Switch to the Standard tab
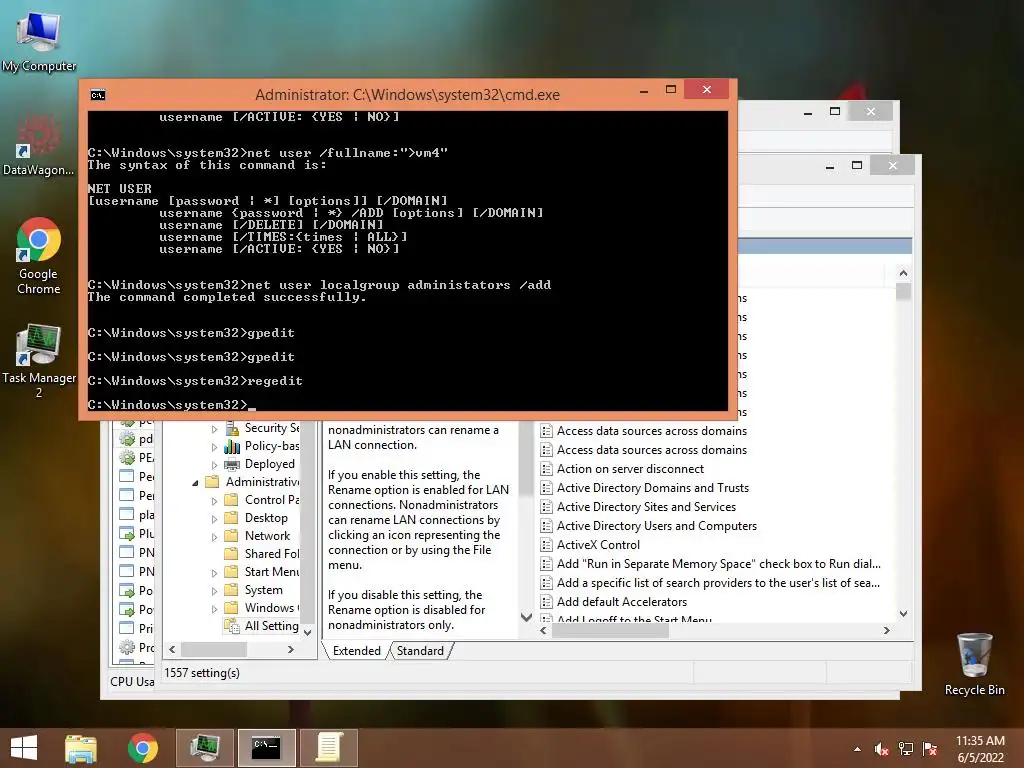This screenshot has height=768, width=1024. click(420, 650)
